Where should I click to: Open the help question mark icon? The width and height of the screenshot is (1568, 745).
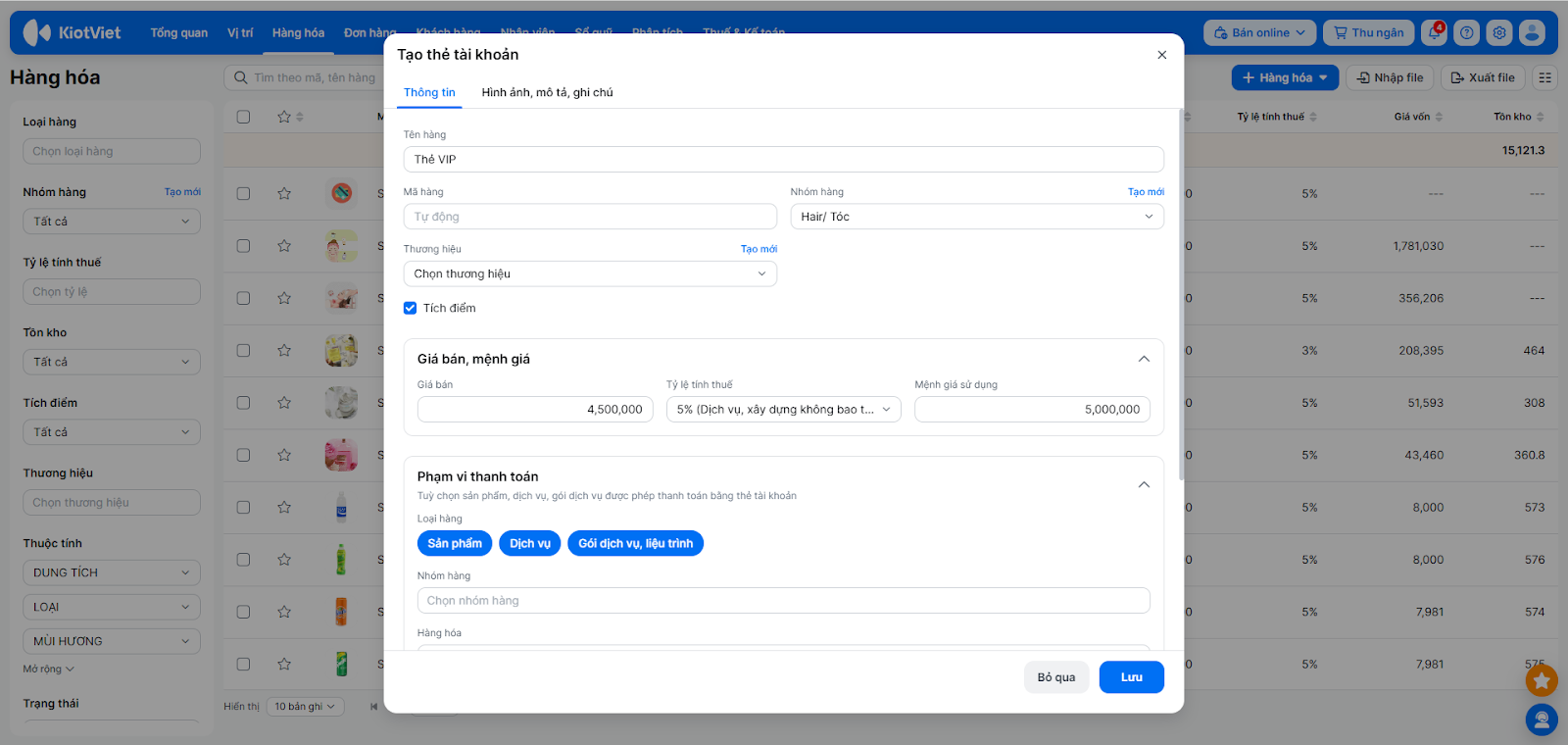click(1467, 32)
